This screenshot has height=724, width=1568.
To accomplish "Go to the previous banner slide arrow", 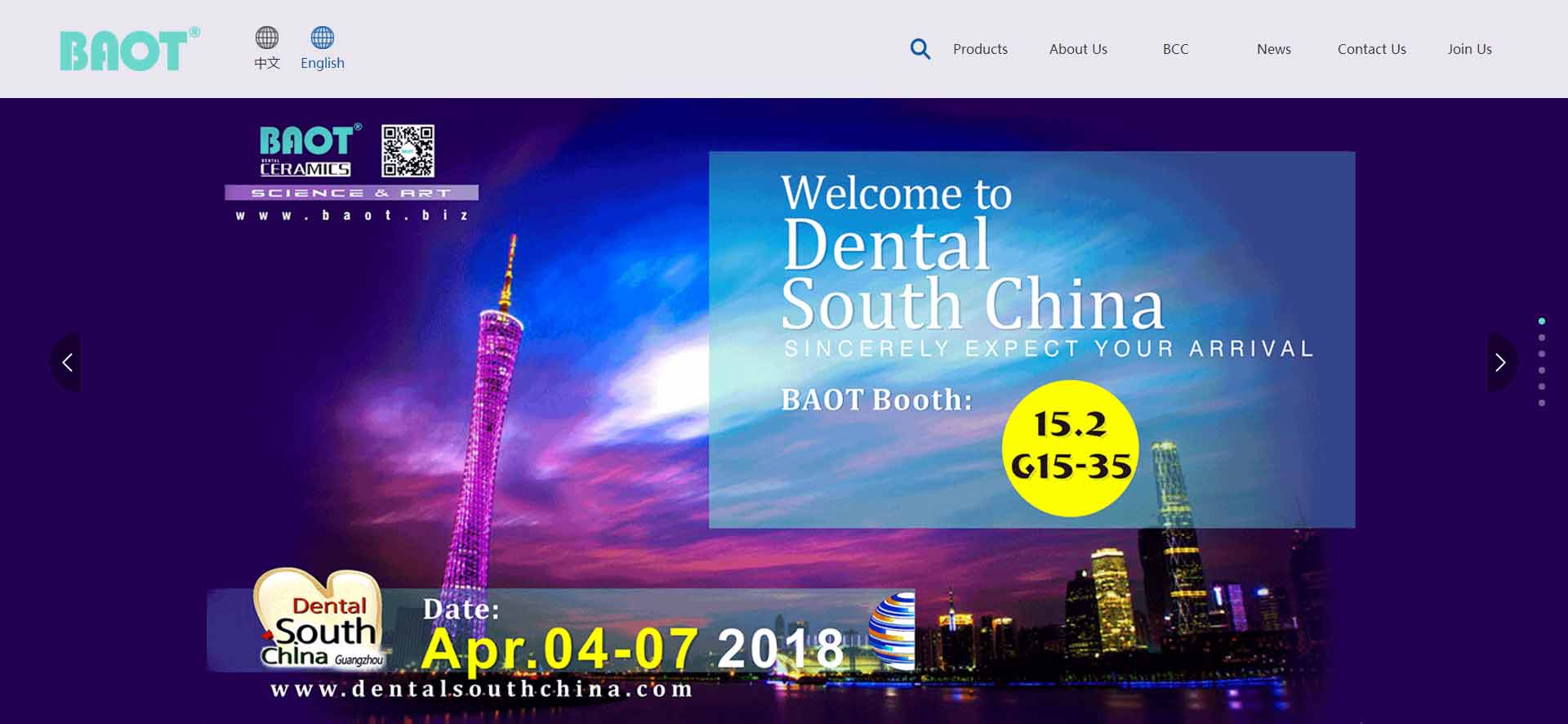I will point(68,362).
